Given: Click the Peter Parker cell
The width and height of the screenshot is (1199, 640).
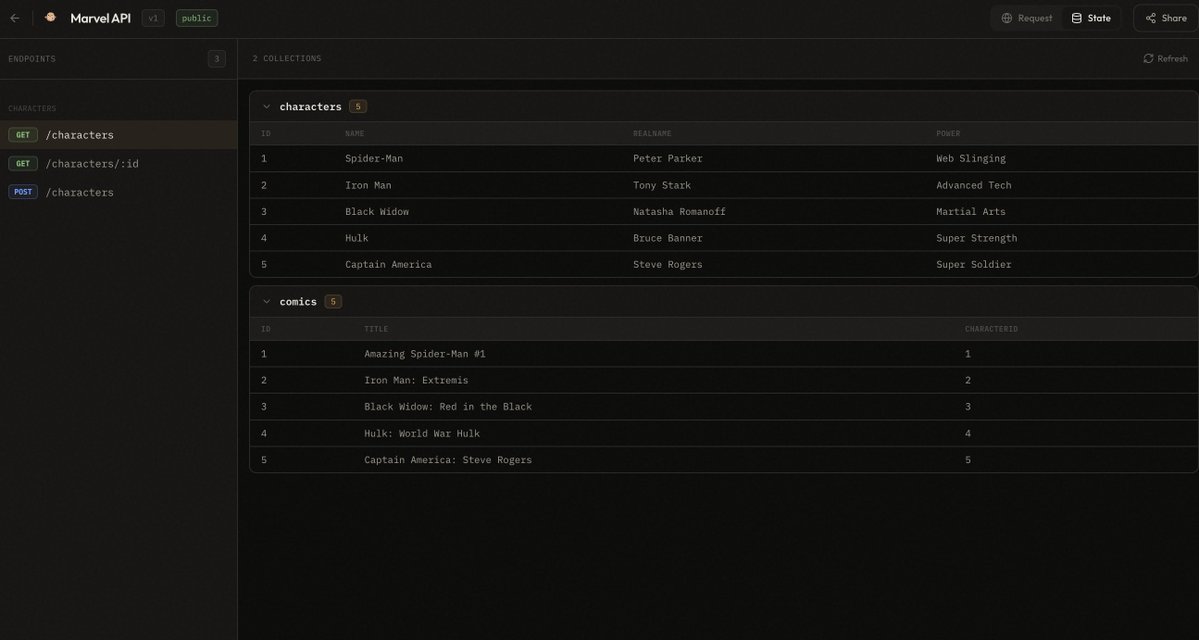Looking at the screenshot, I should tap(668, 159).
